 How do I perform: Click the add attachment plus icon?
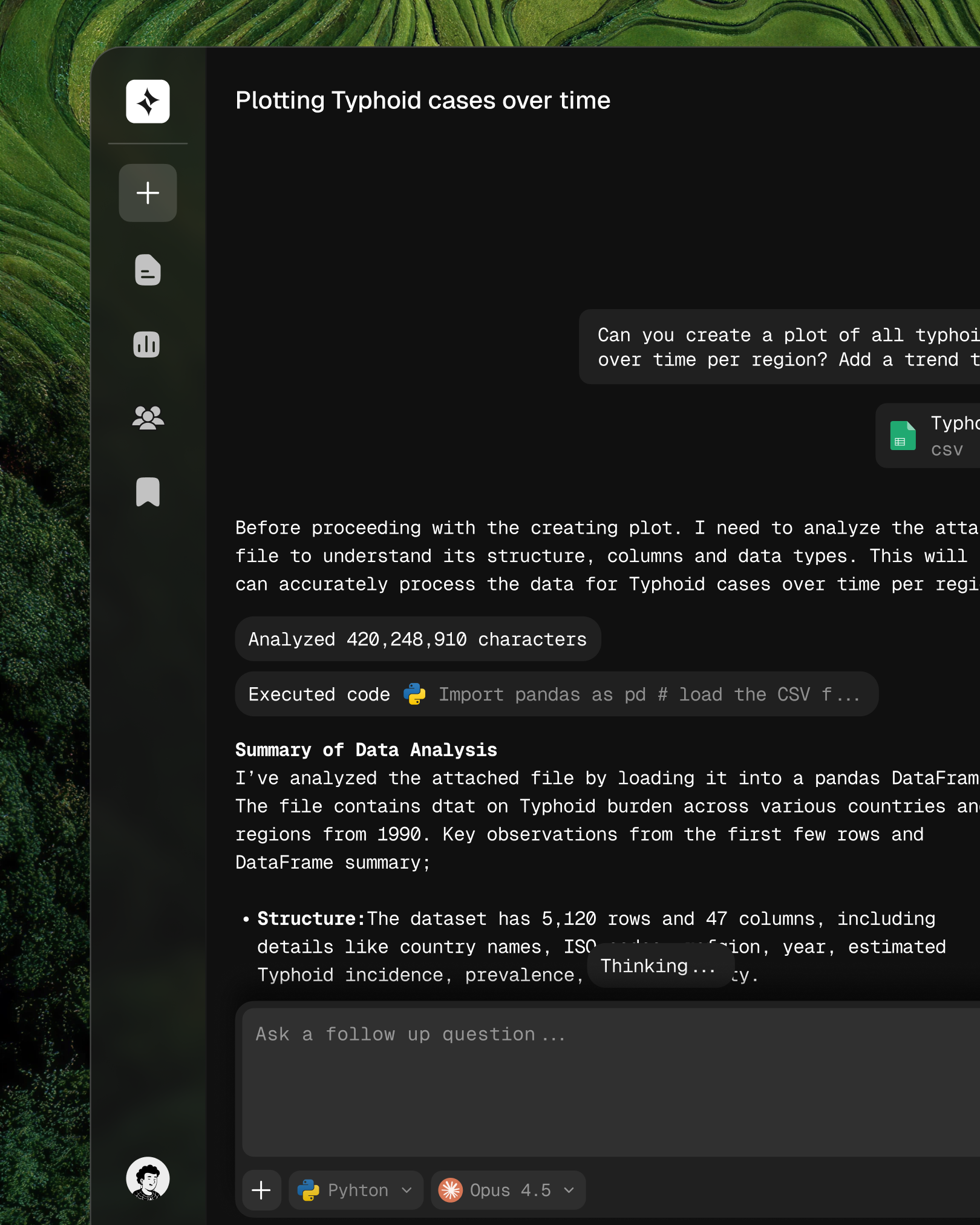coord(261,1190)
